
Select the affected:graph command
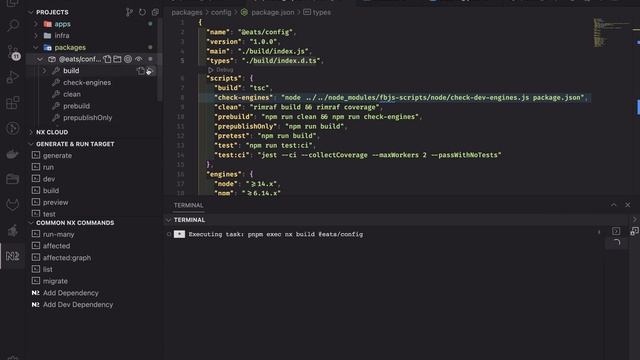point(67,258)
